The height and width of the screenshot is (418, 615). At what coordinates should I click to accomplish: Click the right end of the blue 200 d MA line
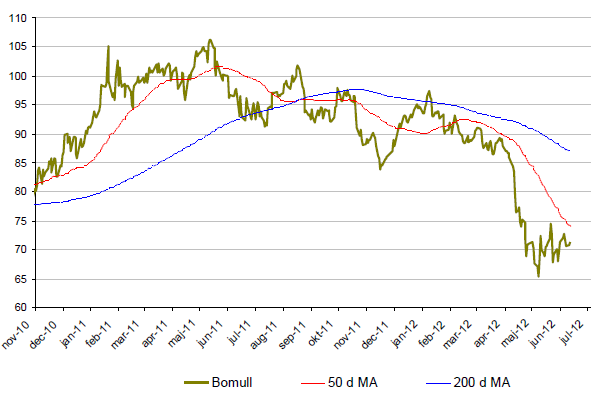click(570, 151)
